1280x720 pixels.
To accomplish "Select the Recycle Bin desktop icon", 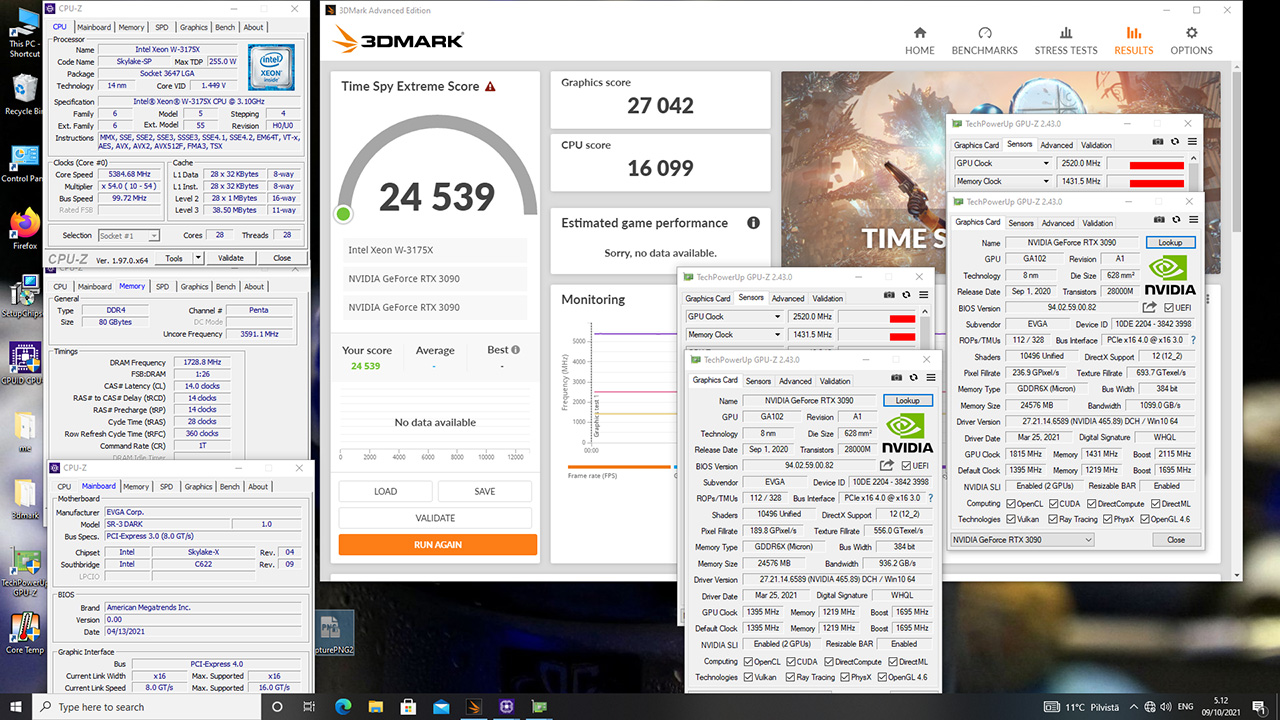I will 24,95.
